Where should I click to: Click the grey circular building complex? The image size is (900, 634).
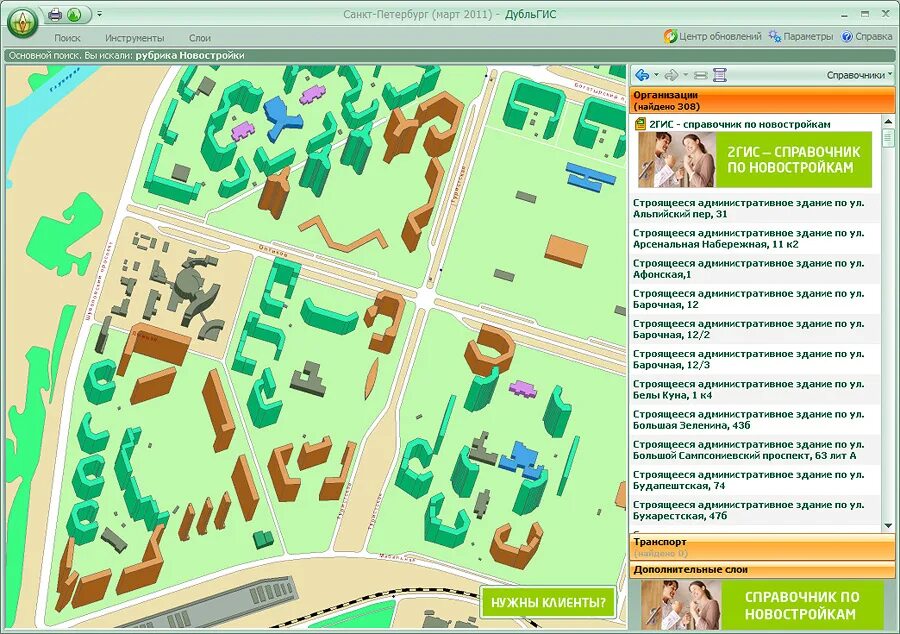[191, 281]
